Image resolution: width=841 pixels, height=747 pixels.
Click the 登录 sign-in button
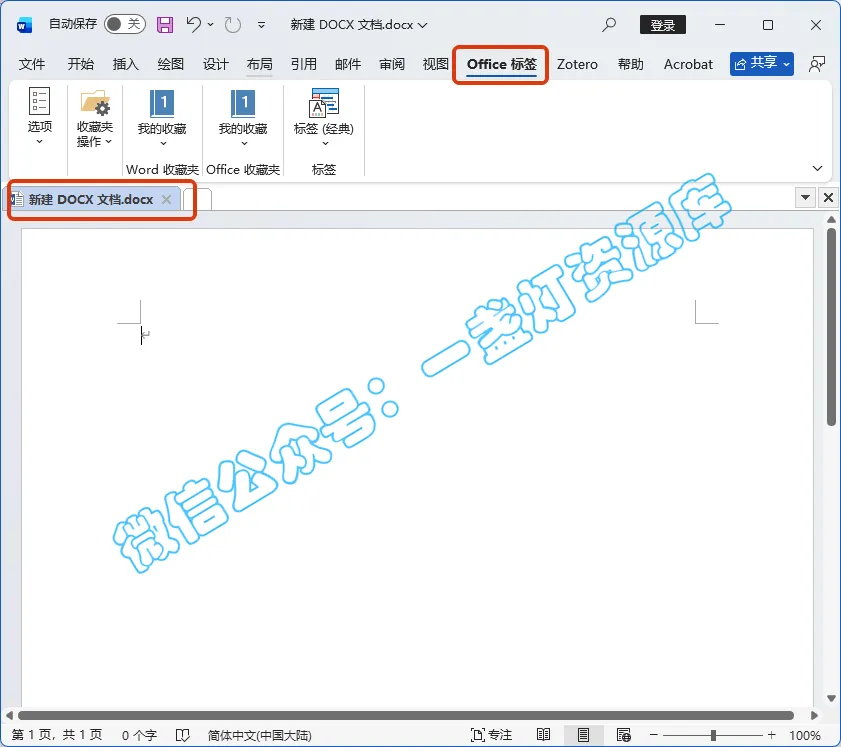coord(662,25)
